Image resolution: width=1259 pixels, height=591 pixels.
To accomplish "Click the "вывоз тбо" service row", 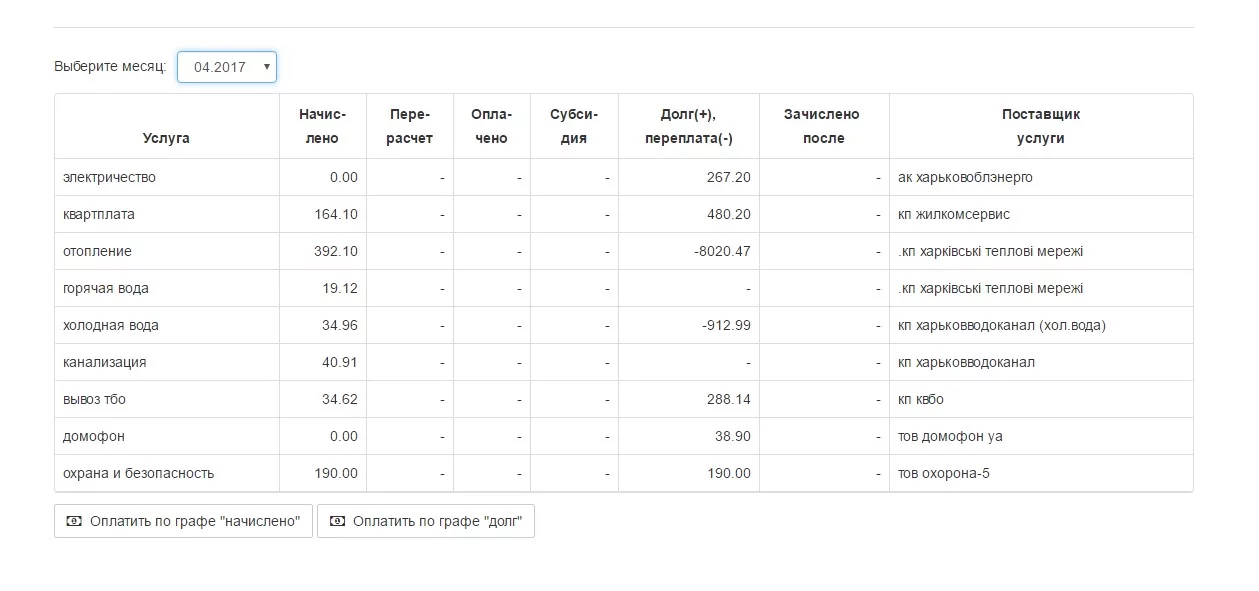I will (x=623, y=399).
